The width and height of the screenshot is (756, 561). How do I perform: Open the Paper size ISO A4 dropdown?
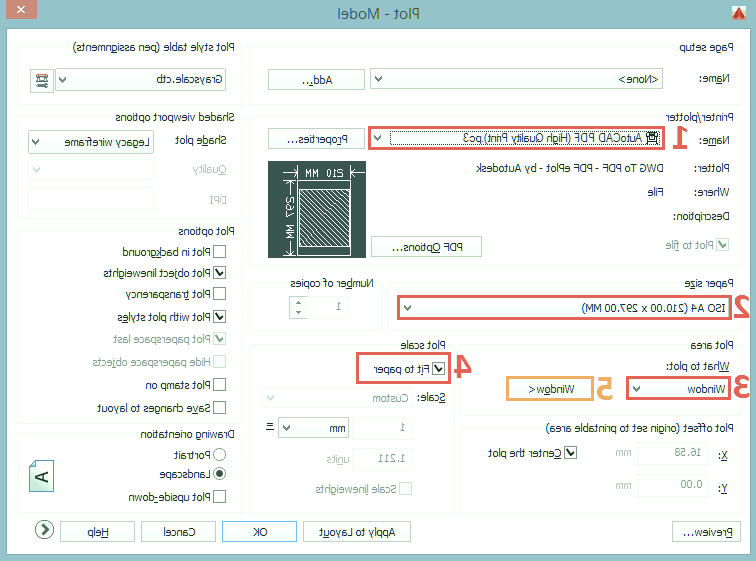click(564, 307)
